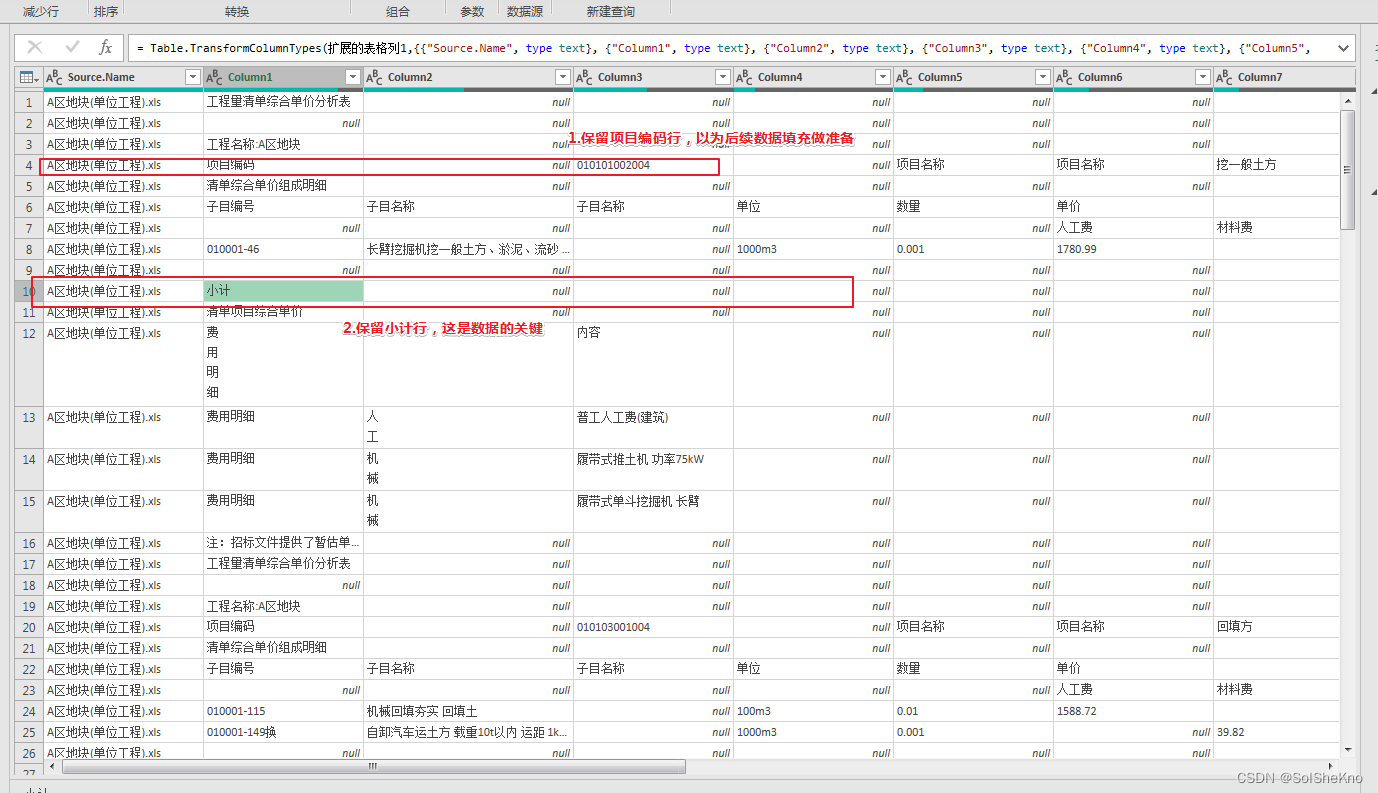
Task: Select the Source.Name column header
Action: [x=124, y=77]
